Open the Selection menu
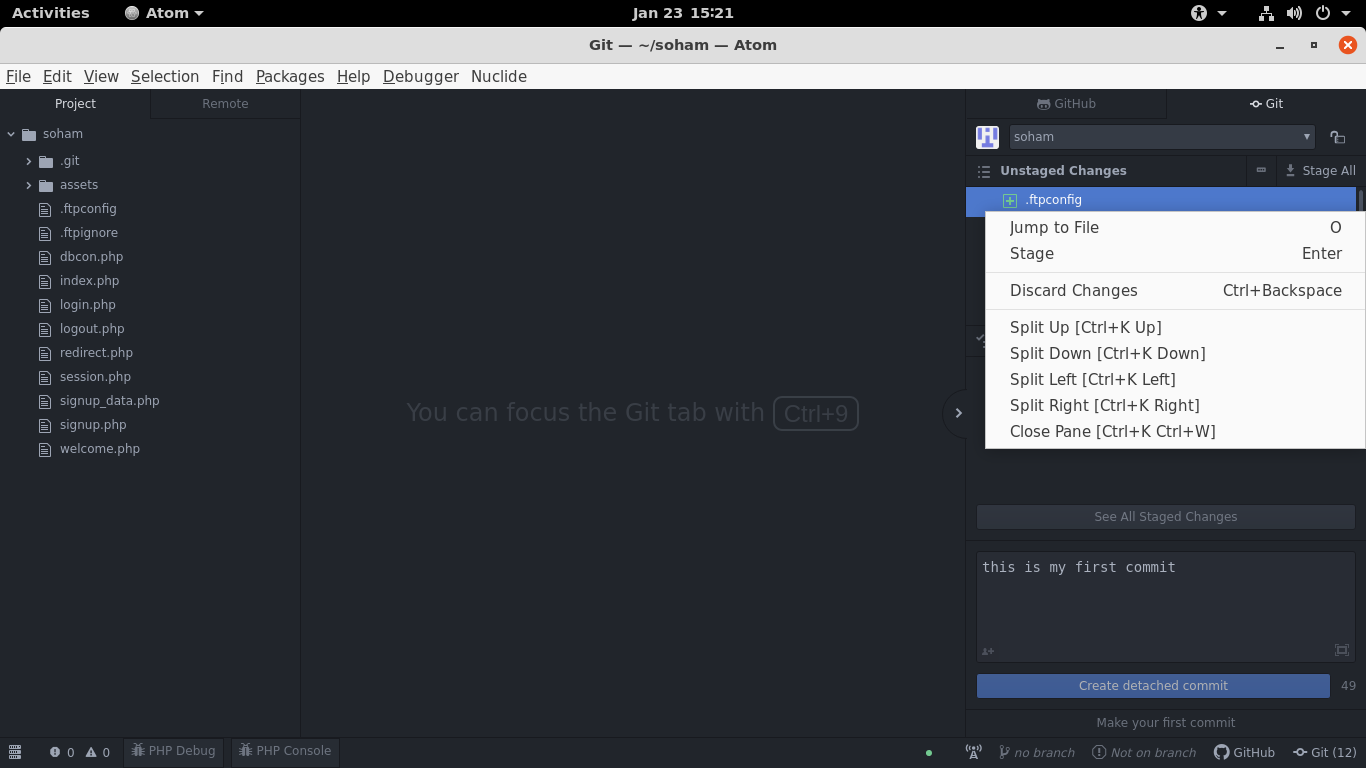Viewport: 1366px width, 768px height. point(165,76)
